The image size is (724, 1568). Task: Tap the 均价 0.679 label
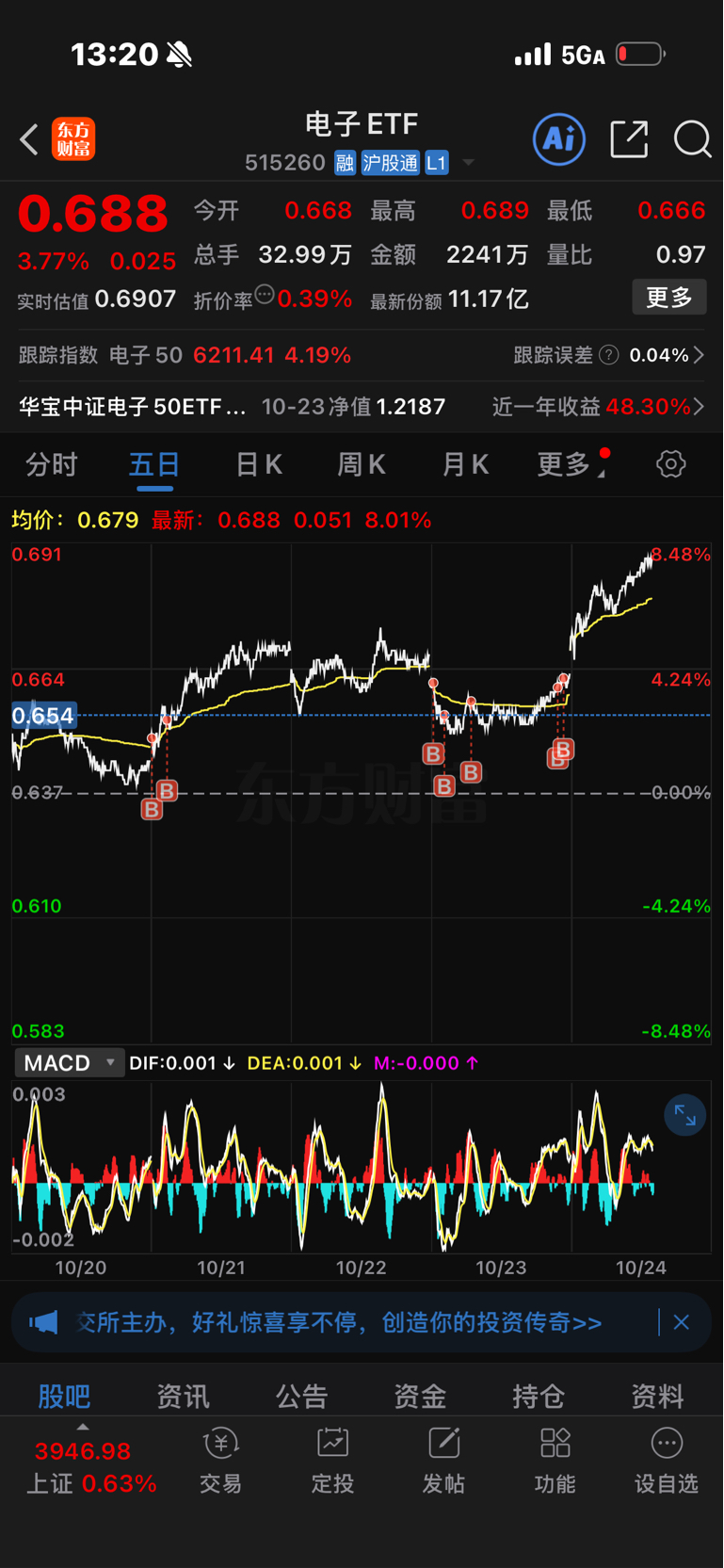coord(75,520)
